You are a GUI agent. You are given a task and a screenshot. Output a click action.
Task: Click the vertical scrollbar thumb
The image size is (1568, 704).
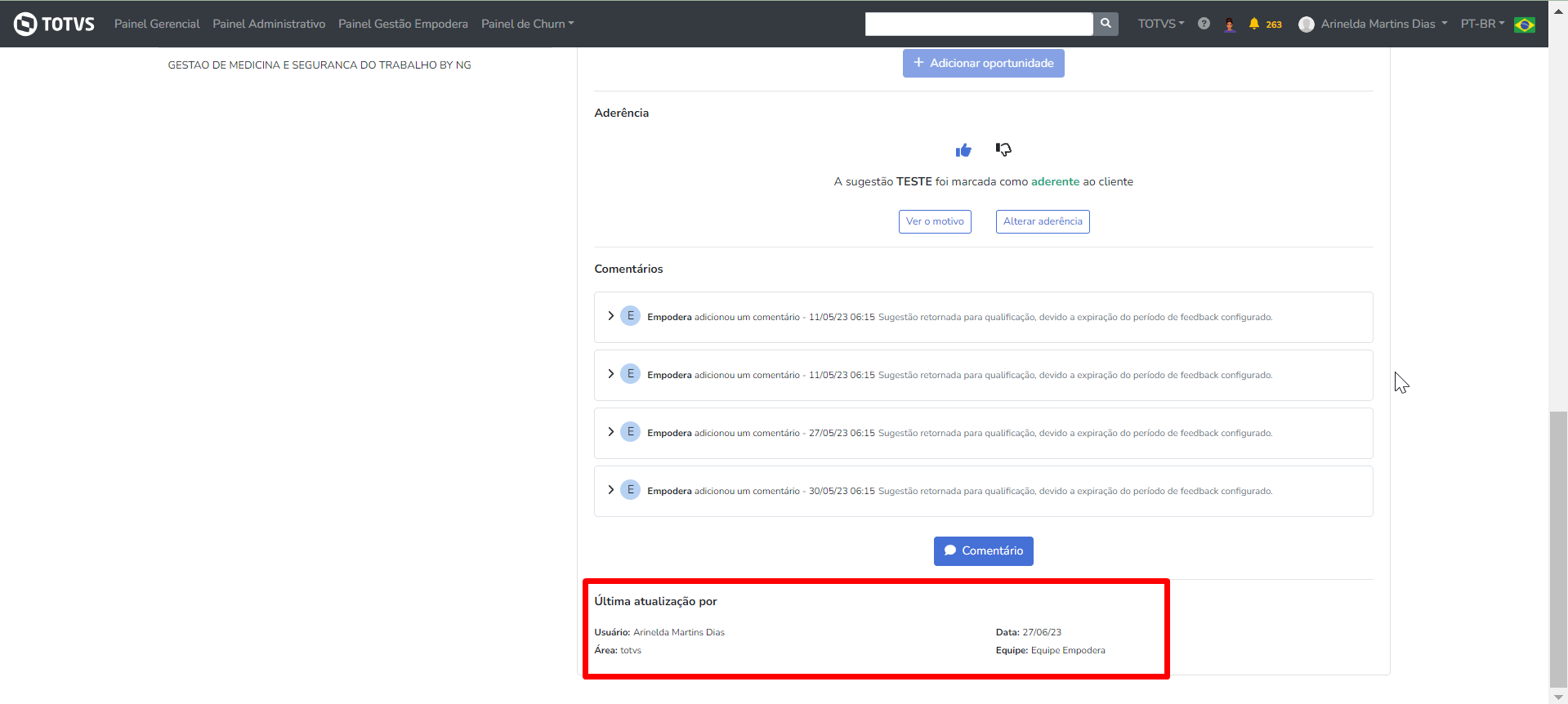click(x=1558, y=551)
